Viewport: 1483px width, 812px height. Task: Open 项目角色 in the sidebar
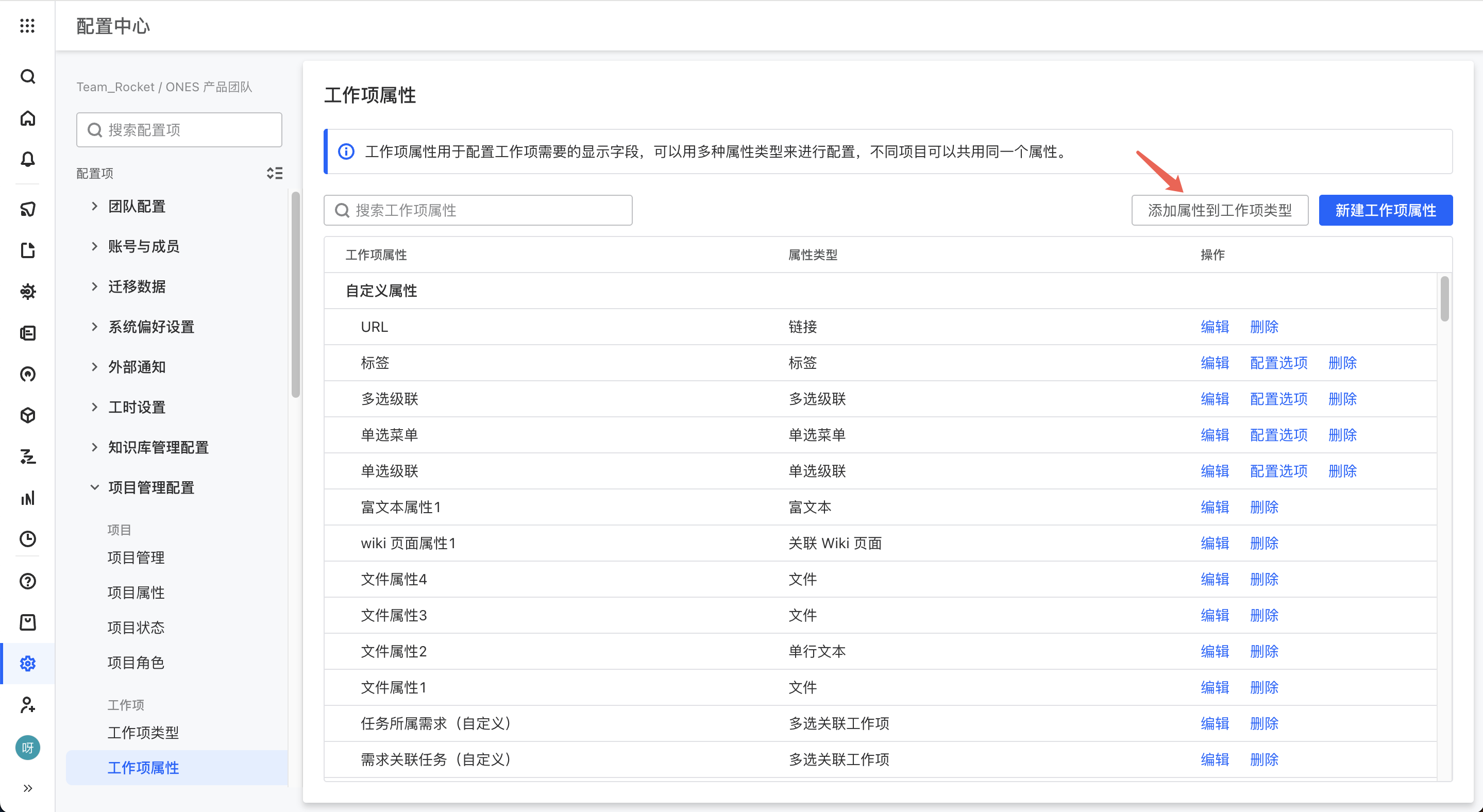pyautogui.click(x=136, y=663)
